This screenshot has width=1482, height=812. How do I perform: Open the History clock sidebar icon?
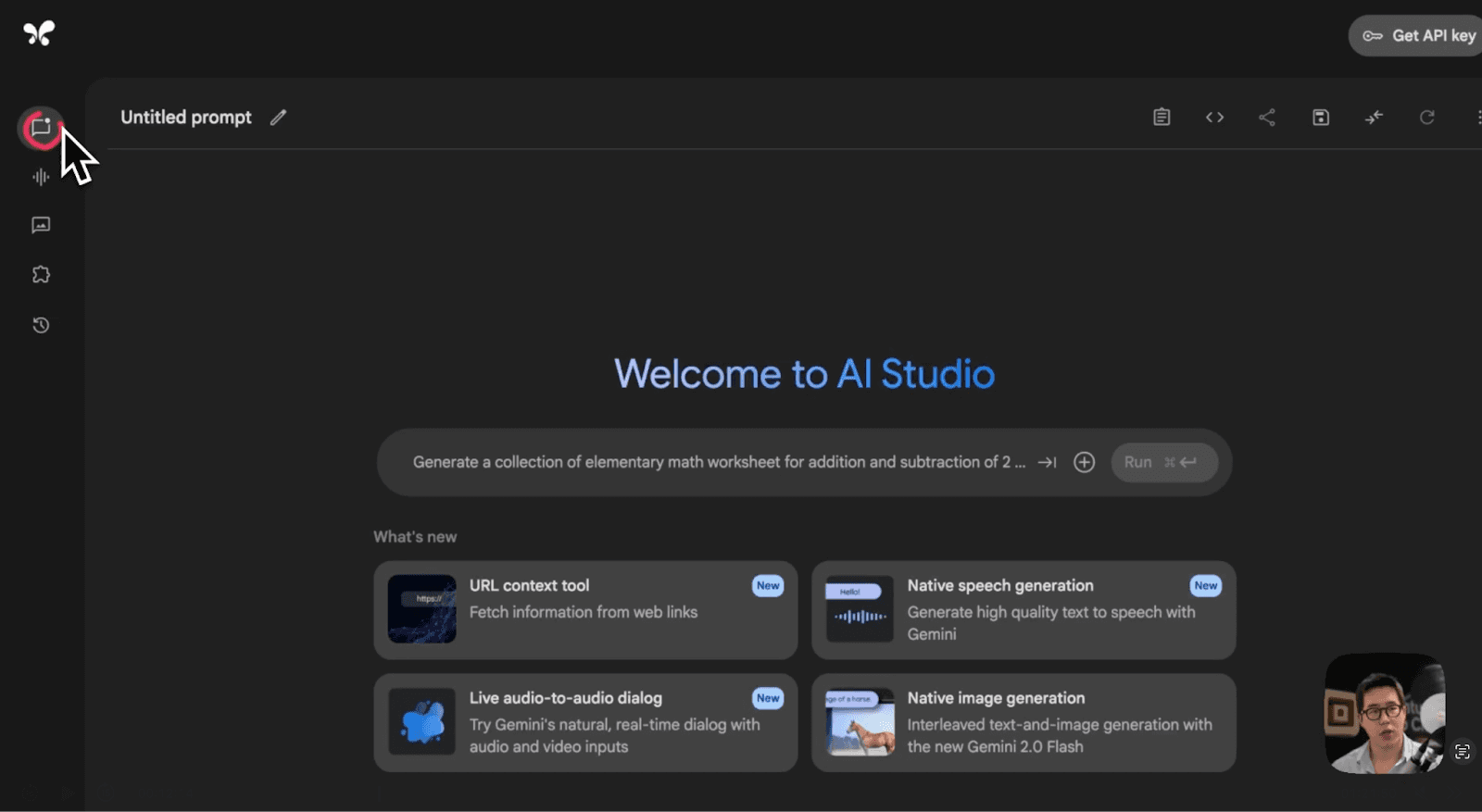[41, 325]
